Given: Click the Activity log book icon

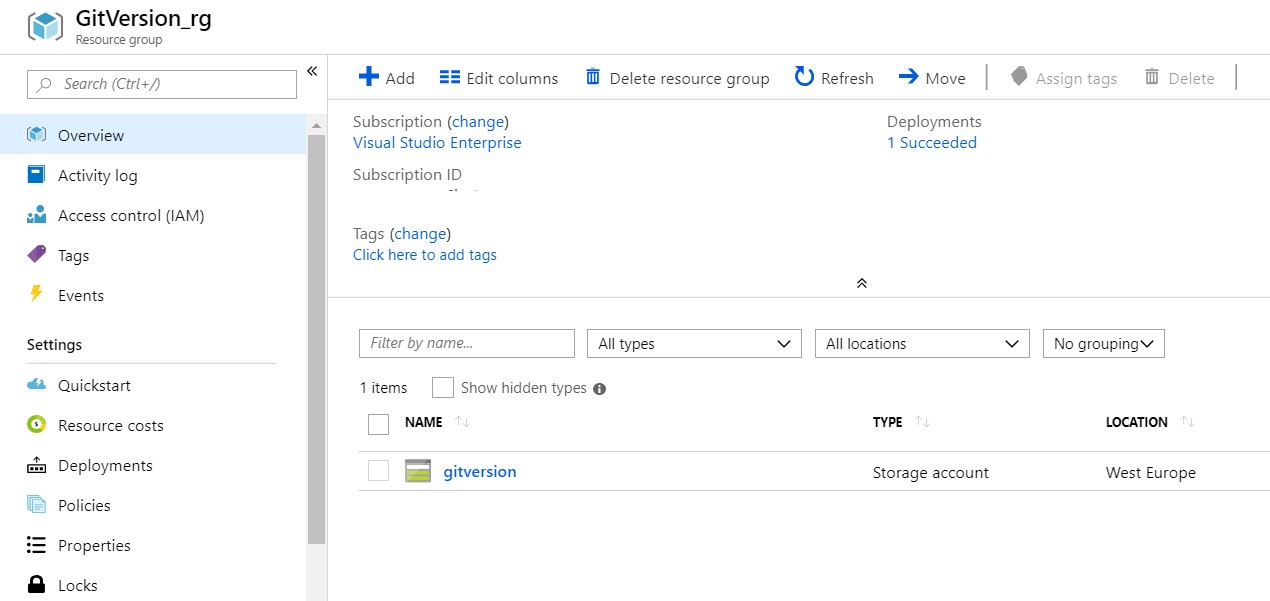Looking at the screenshot, I should point(37,175).
